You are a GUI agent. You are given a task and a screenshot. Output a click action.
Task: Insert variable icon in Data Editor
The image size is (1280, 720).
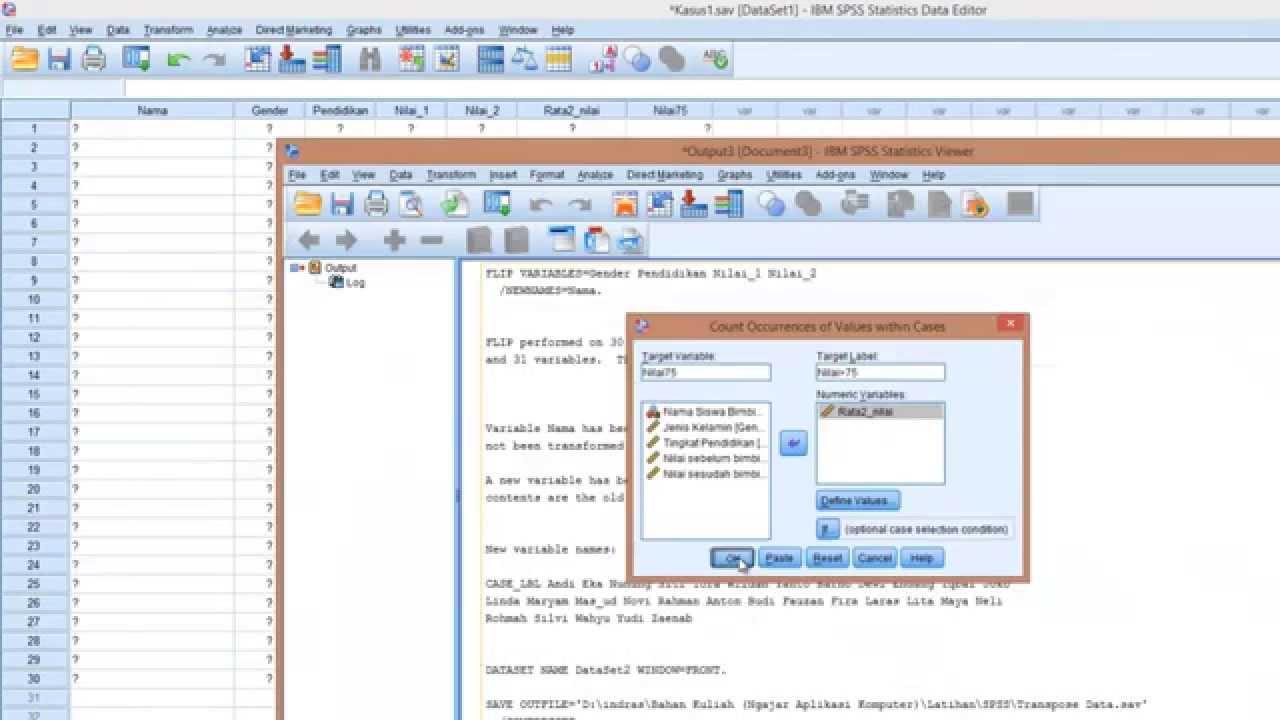pos(446,60)
